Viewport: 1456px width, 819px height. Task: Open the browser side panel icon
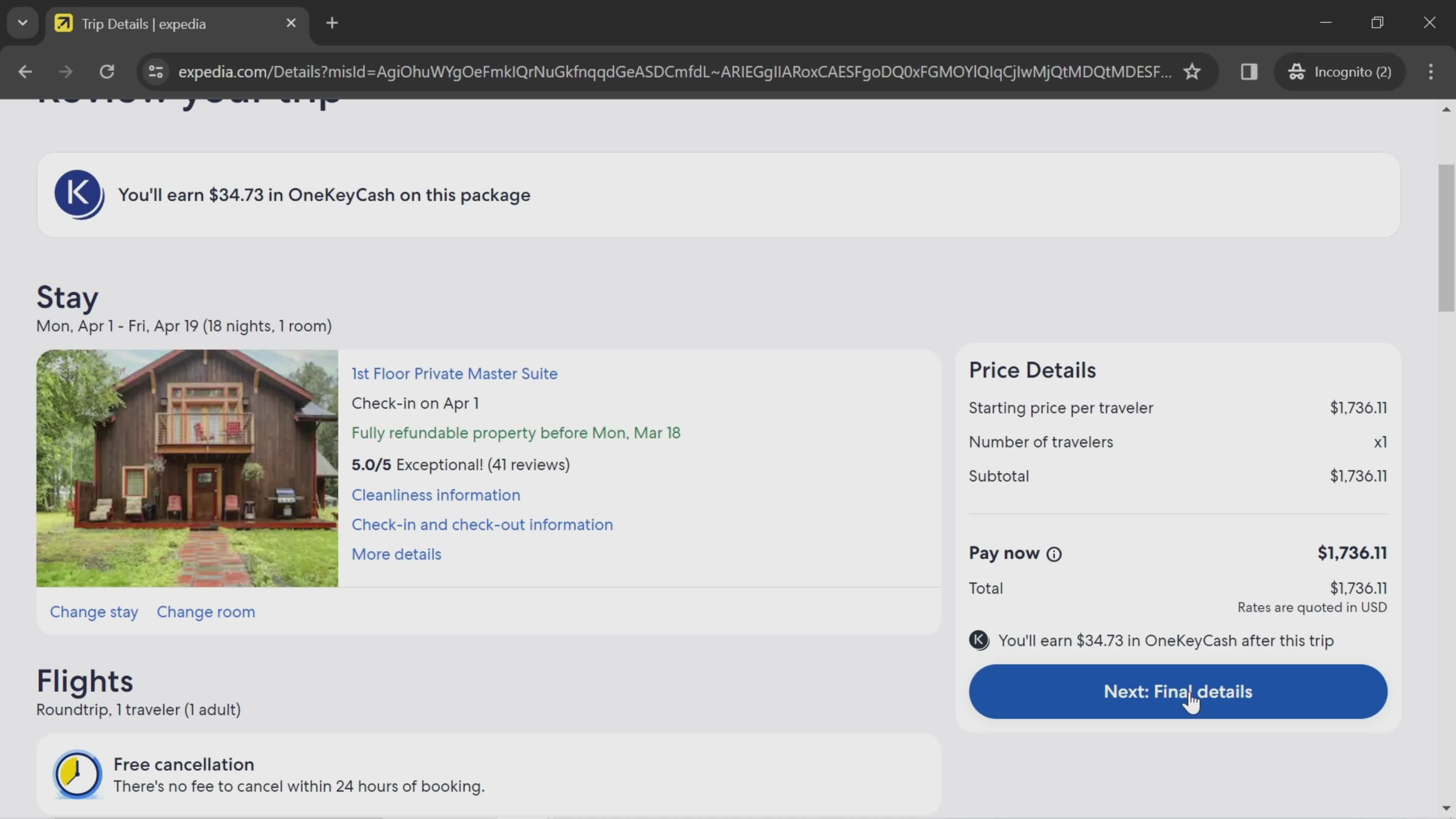1249,72
